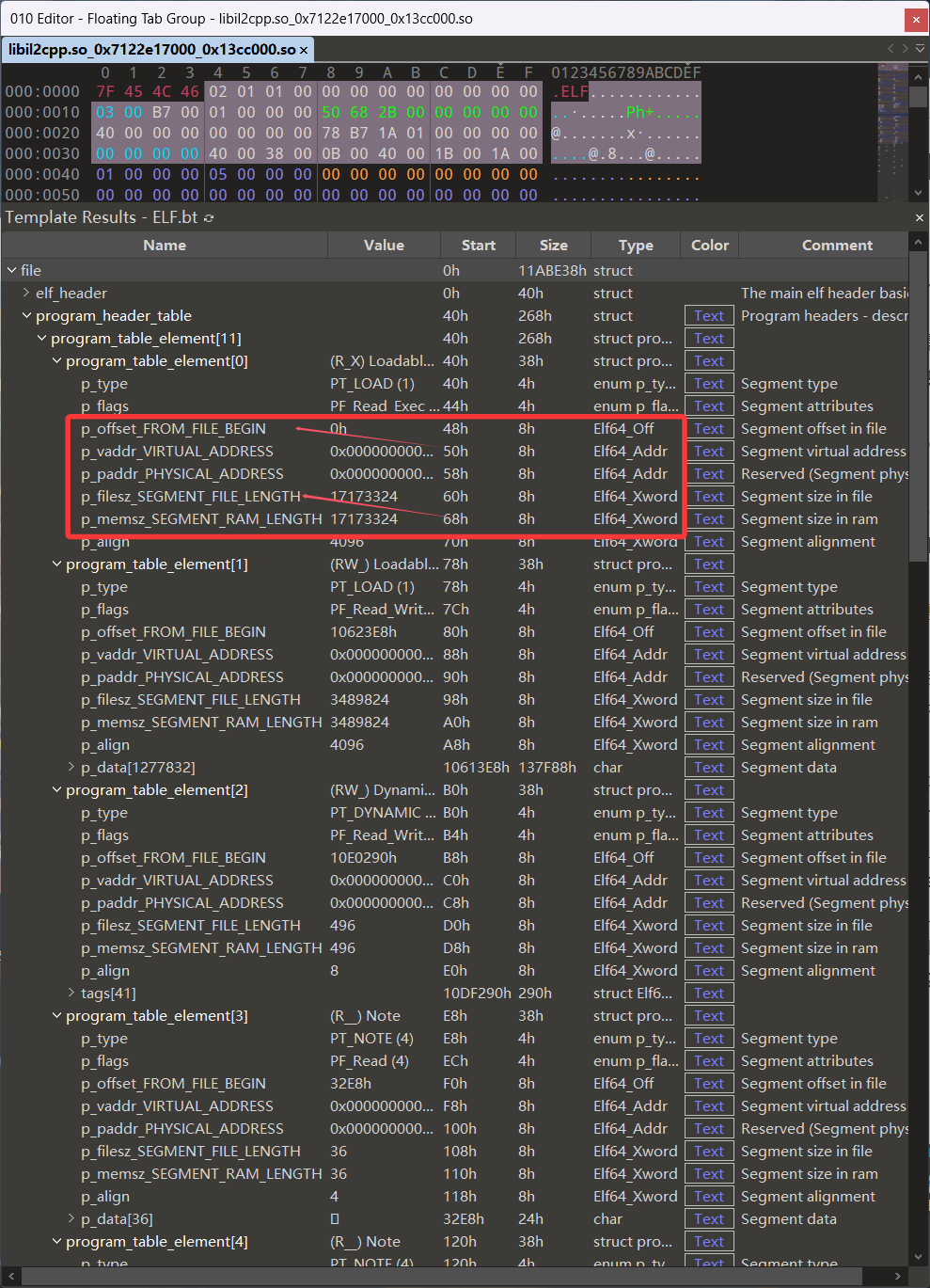Expand the tags[41] node
Image resolution: width=930 pixels, height=1288 pixels.
click(71, 993)
